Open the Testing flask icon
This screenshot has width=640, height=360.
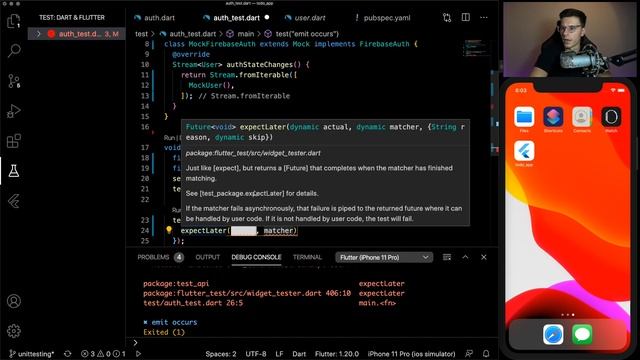14,171
